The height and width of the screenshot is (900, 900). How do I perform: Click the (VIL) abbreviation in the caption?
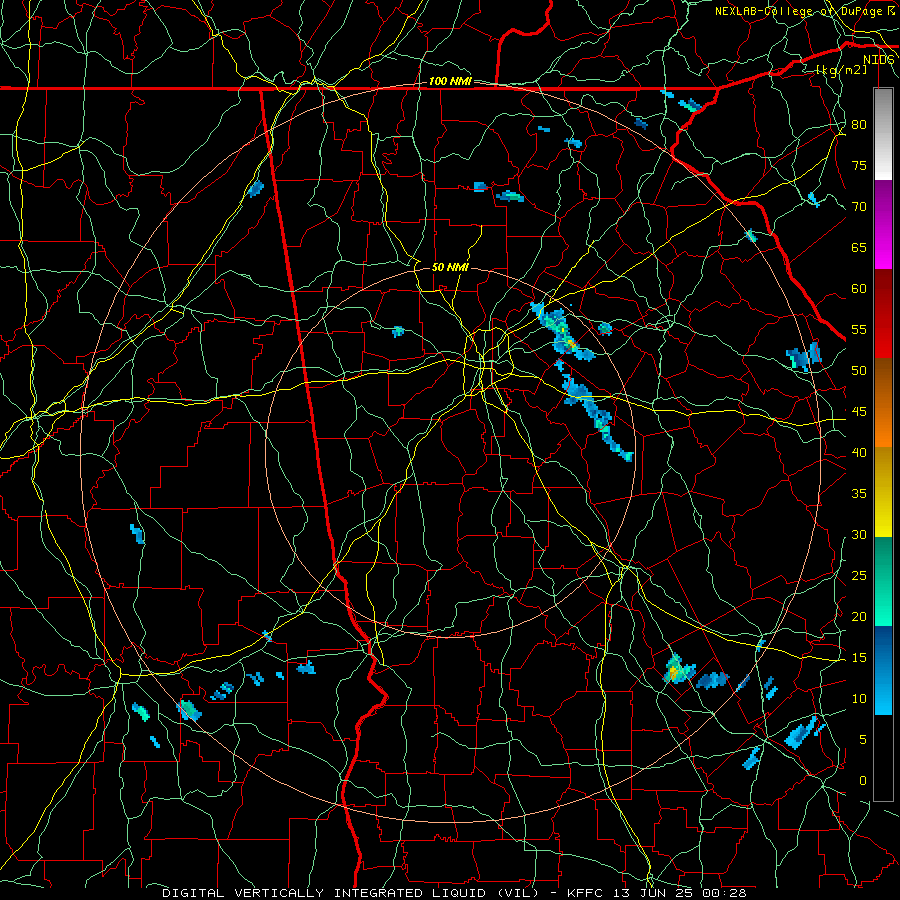(x=518, y=893)
